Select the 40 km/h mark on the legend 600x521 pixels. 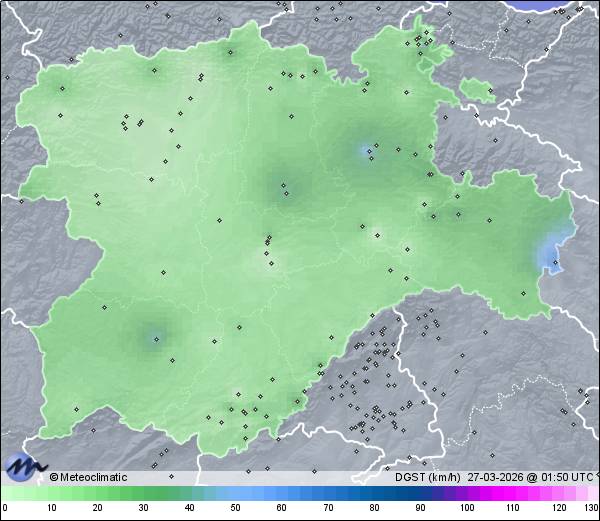[189, 508]
